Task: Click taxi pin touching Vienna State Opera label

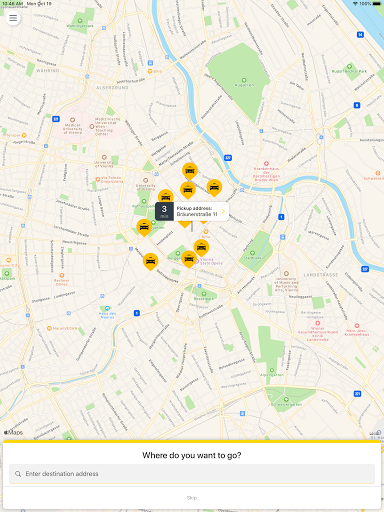Action: (189, 259)
